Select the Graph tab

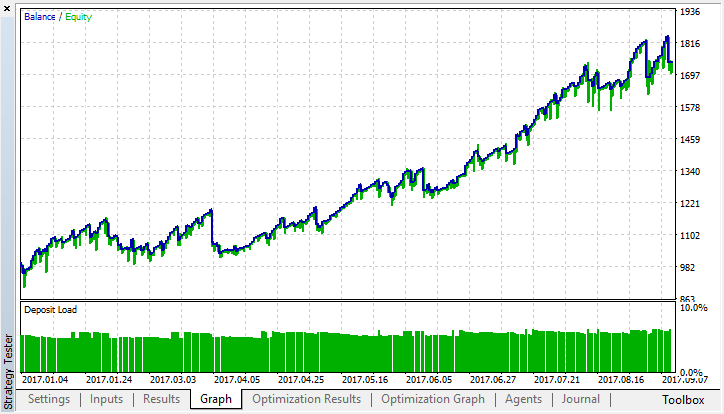pos(216,399)
